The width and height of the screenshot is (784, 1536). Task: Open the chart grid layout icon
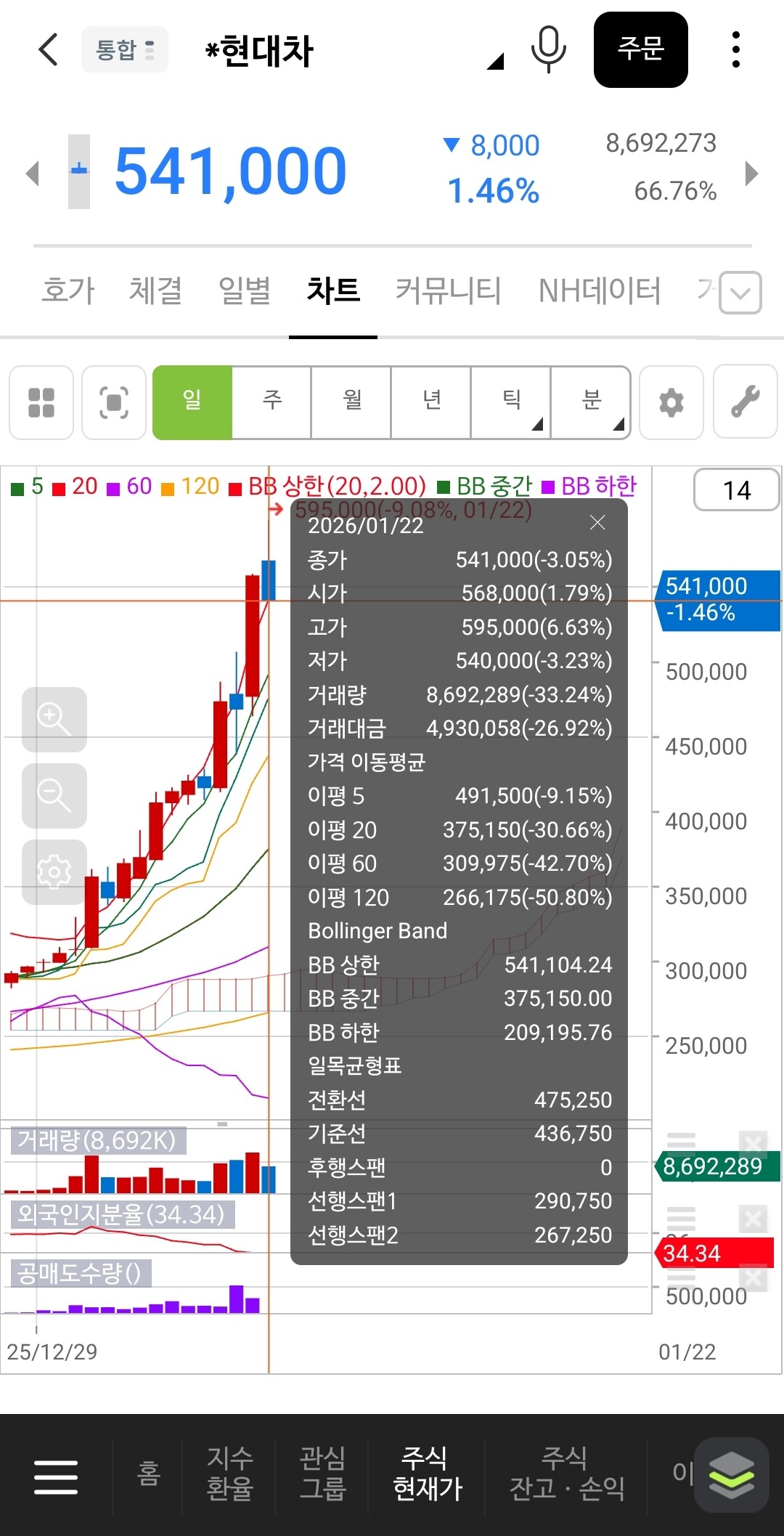(x=41, y=402)
